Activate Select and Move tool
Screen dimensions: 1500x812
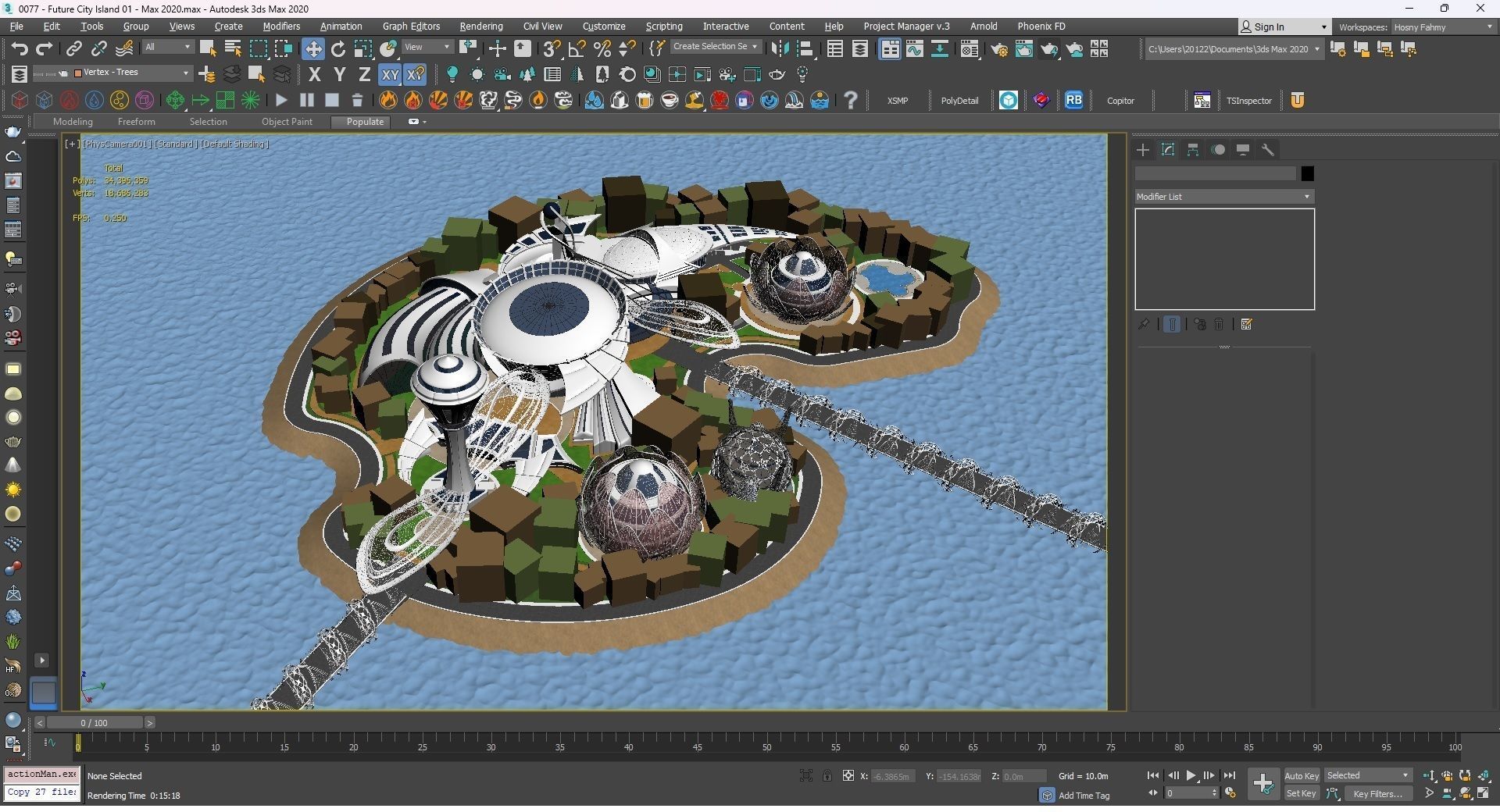pyautogui.click(x=312, y=48)
